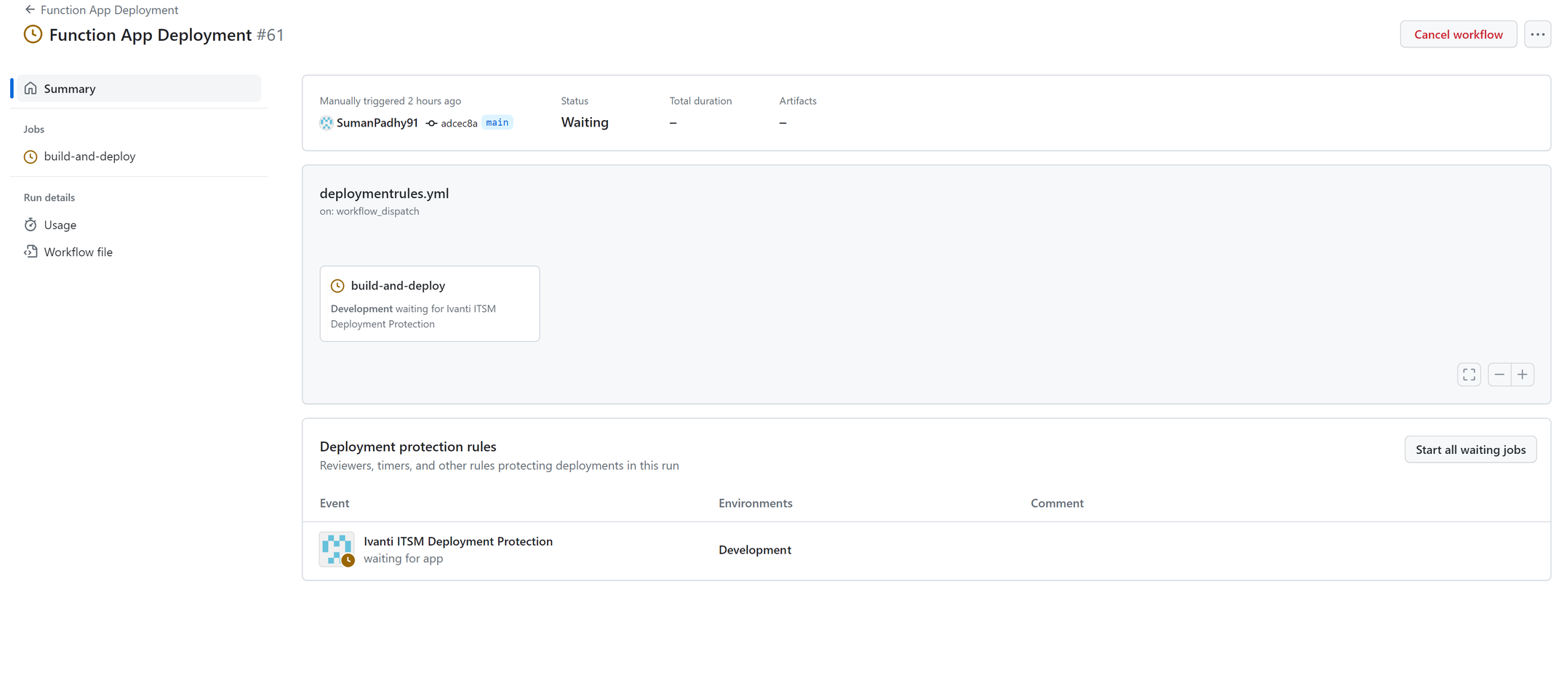The height and width of the screenshot is (694, 1568).
Task: Click the back arrow to Function App Deployment
Action: (30, 9)
